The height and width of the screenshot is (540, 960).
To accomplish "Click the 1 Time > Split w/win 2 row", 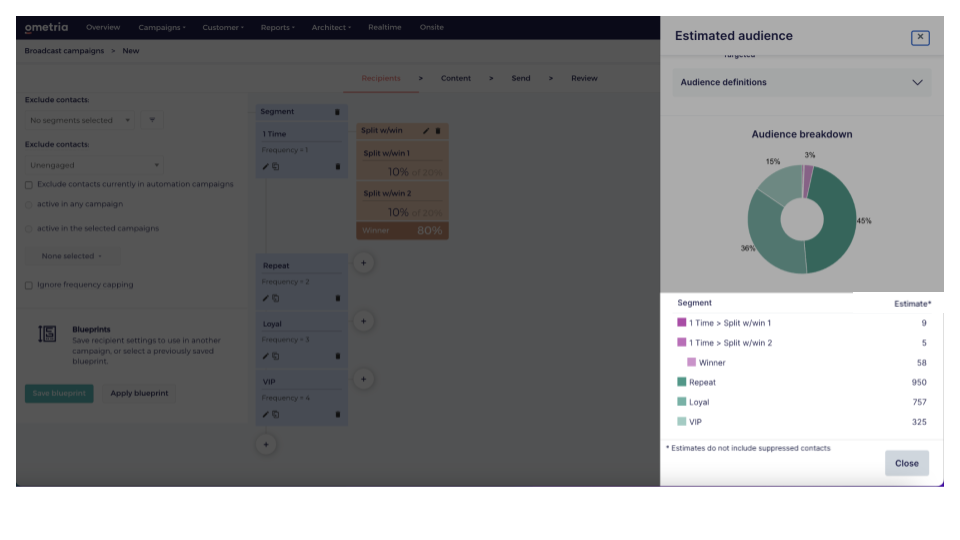I will [801, 343].
